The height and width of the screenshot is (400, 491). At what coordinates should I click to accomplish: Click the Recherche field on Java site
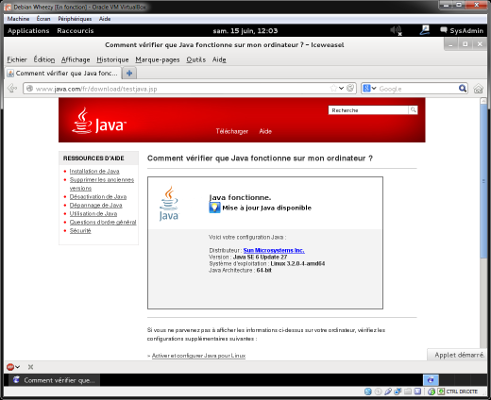coord(368,110)
